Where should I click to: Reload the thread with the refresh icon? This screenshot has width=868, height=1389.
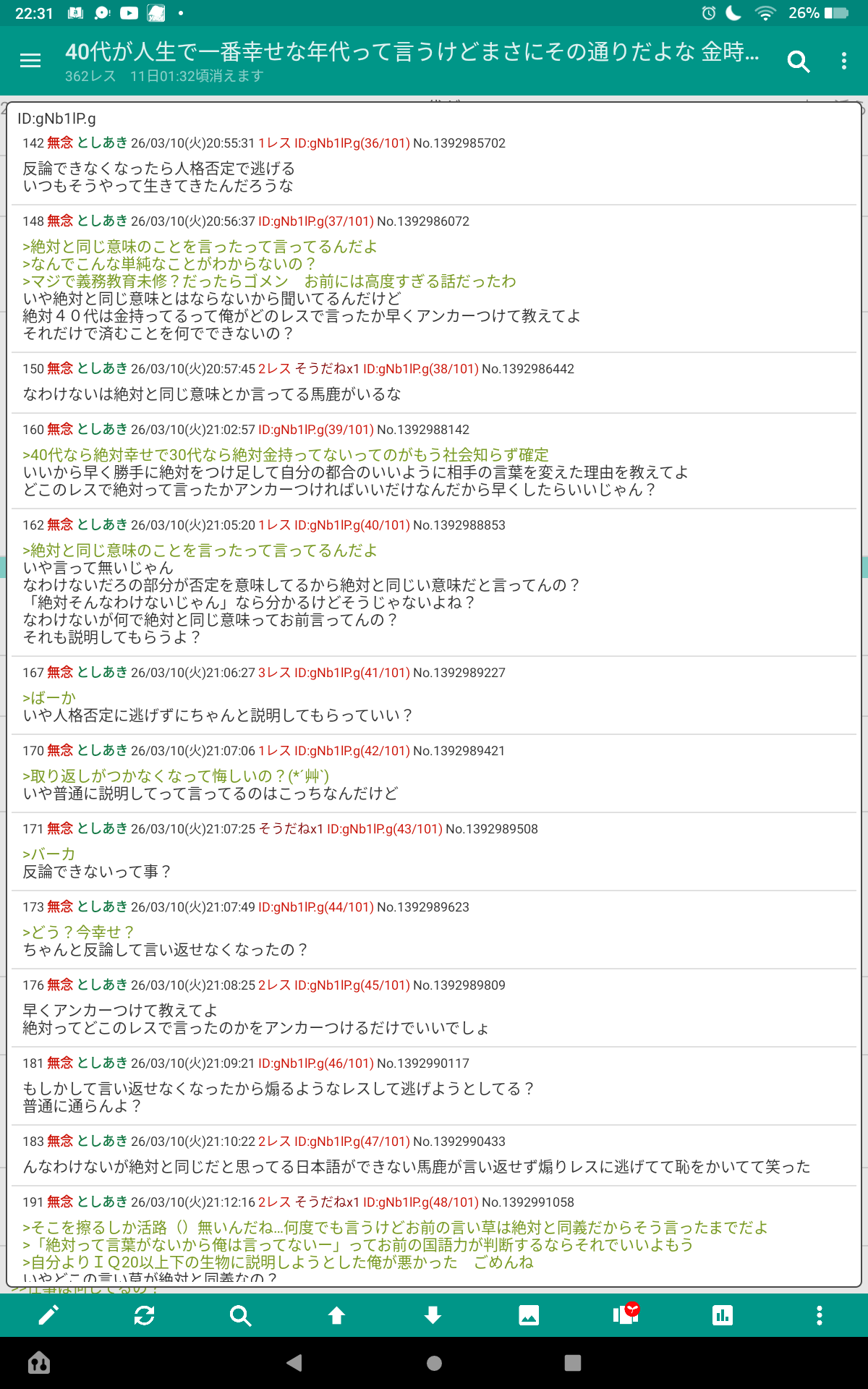click(x=145, y=1315)
